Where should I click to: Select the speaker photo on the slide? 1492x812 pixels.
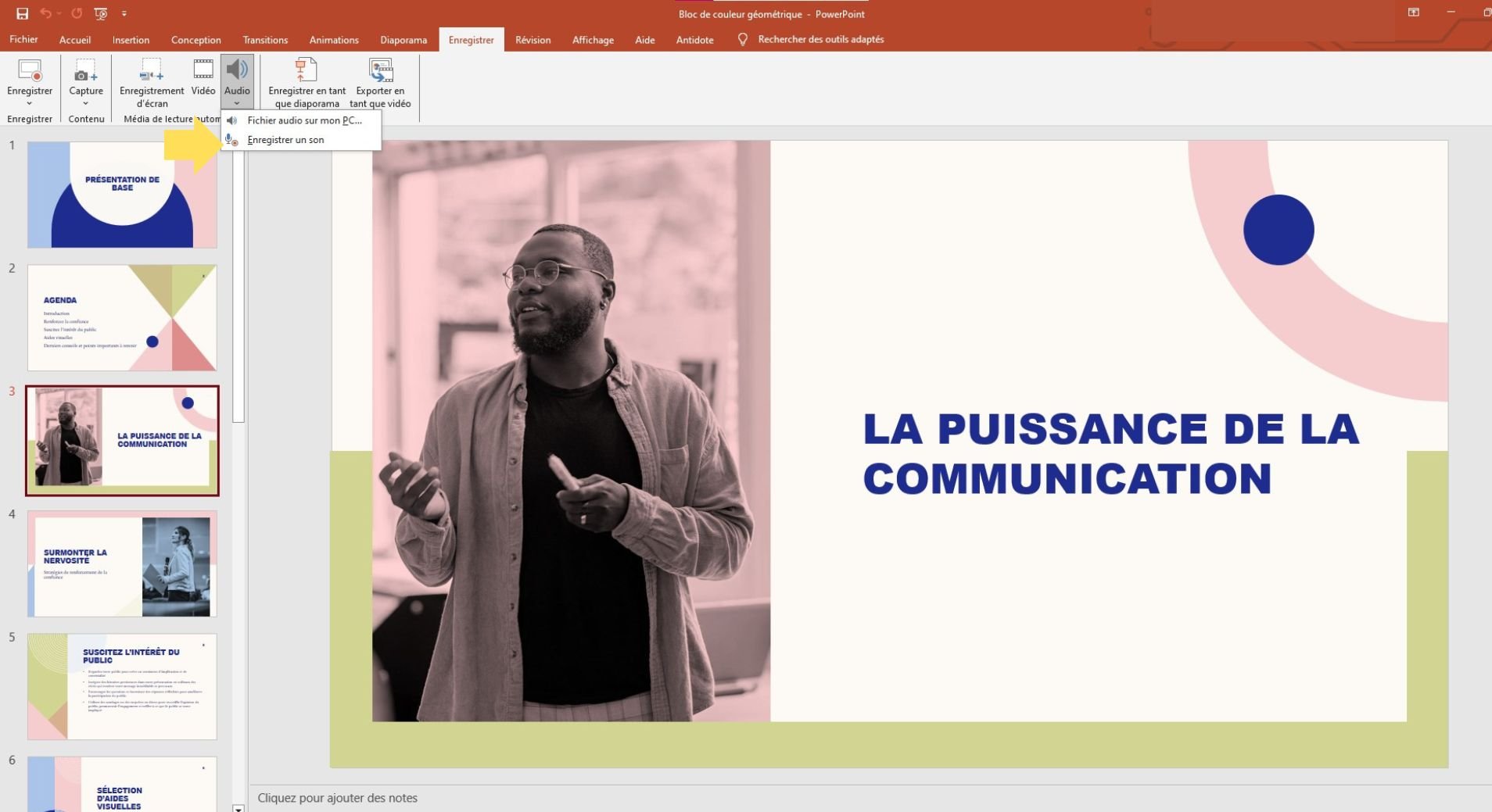[571, 431]
